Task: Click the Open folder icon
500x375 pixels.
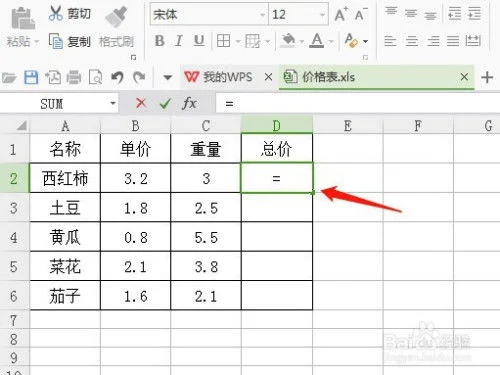Action: (9, 78)
